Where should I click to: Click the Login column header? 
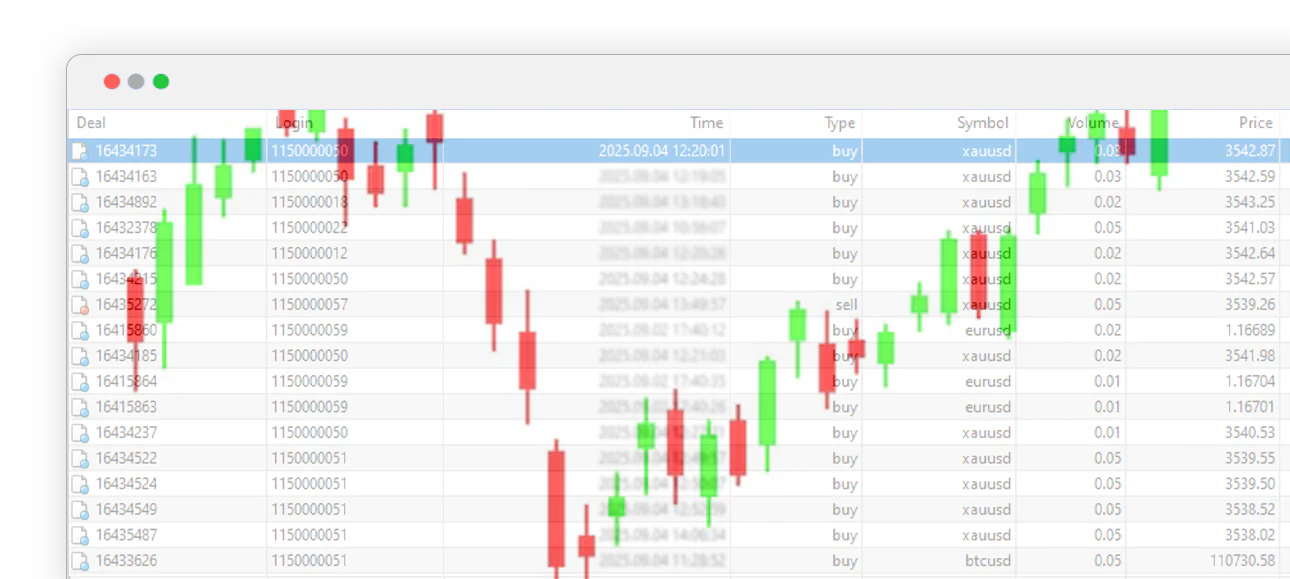[296, 122]
